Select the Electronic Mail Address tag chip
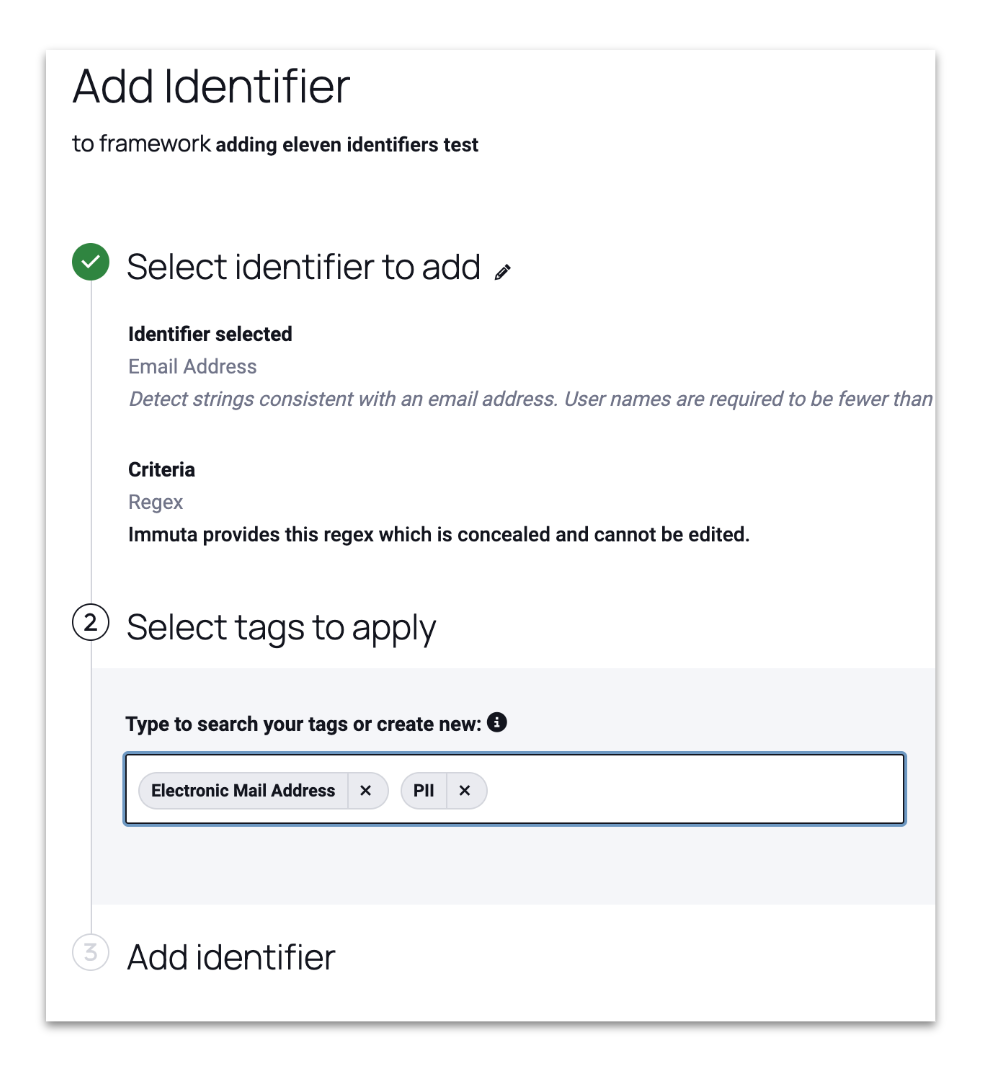This screenshot has height=1074, width=982. tap(243, 790)
